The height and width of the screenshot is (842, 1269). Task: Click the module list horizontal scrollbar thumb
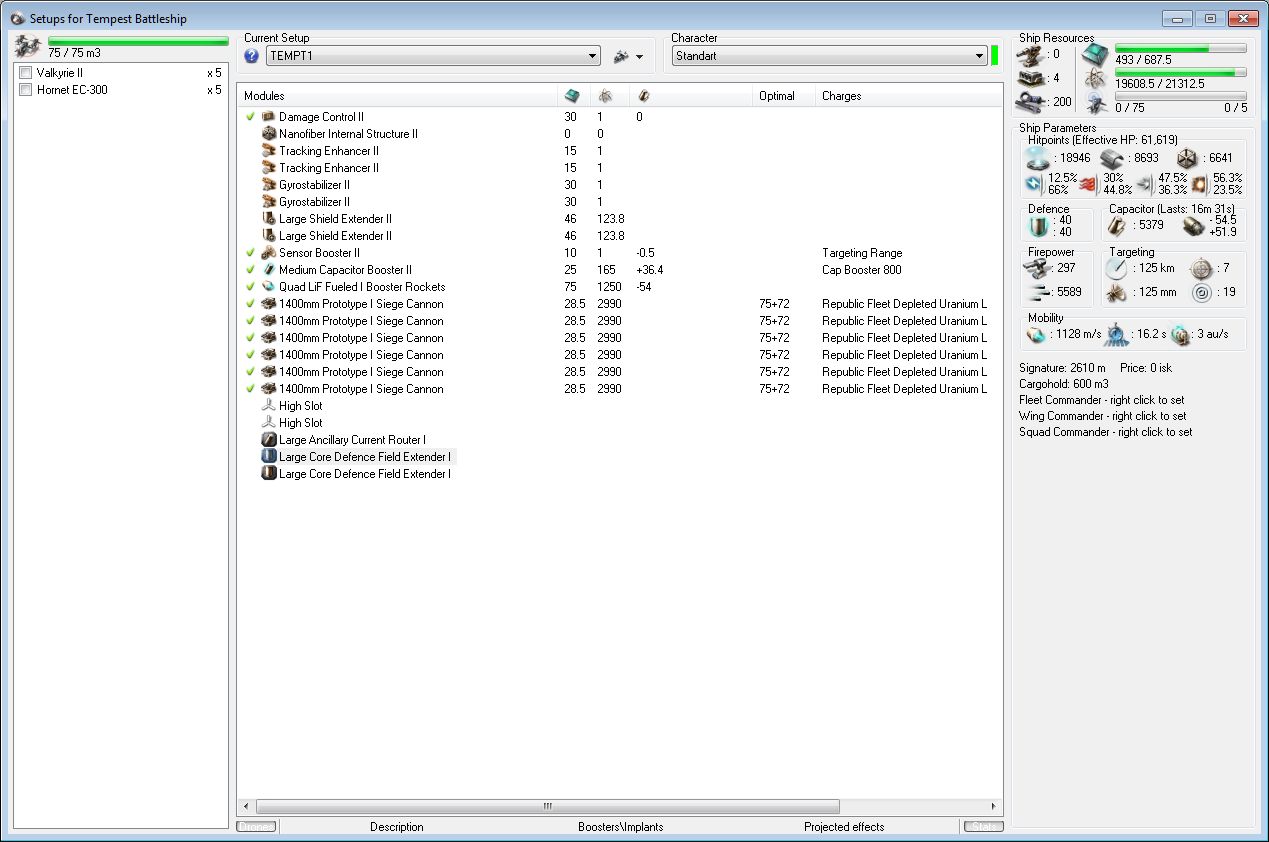pyautogui.click(x=547, y=806)
